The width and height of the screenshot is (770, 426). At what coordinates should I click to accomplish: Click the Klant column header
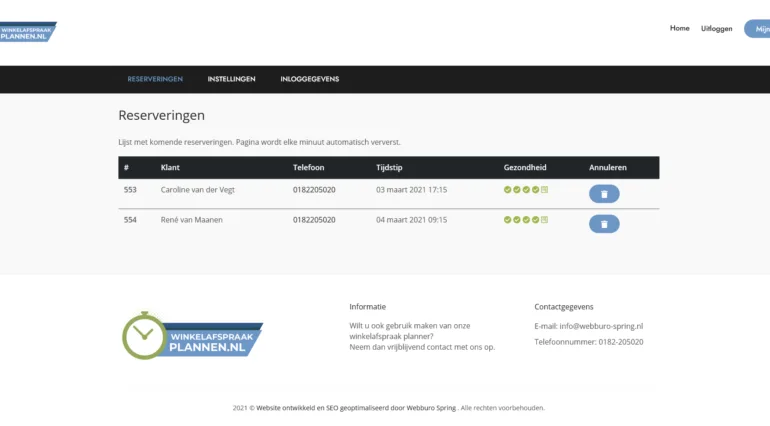click(170, 167)
